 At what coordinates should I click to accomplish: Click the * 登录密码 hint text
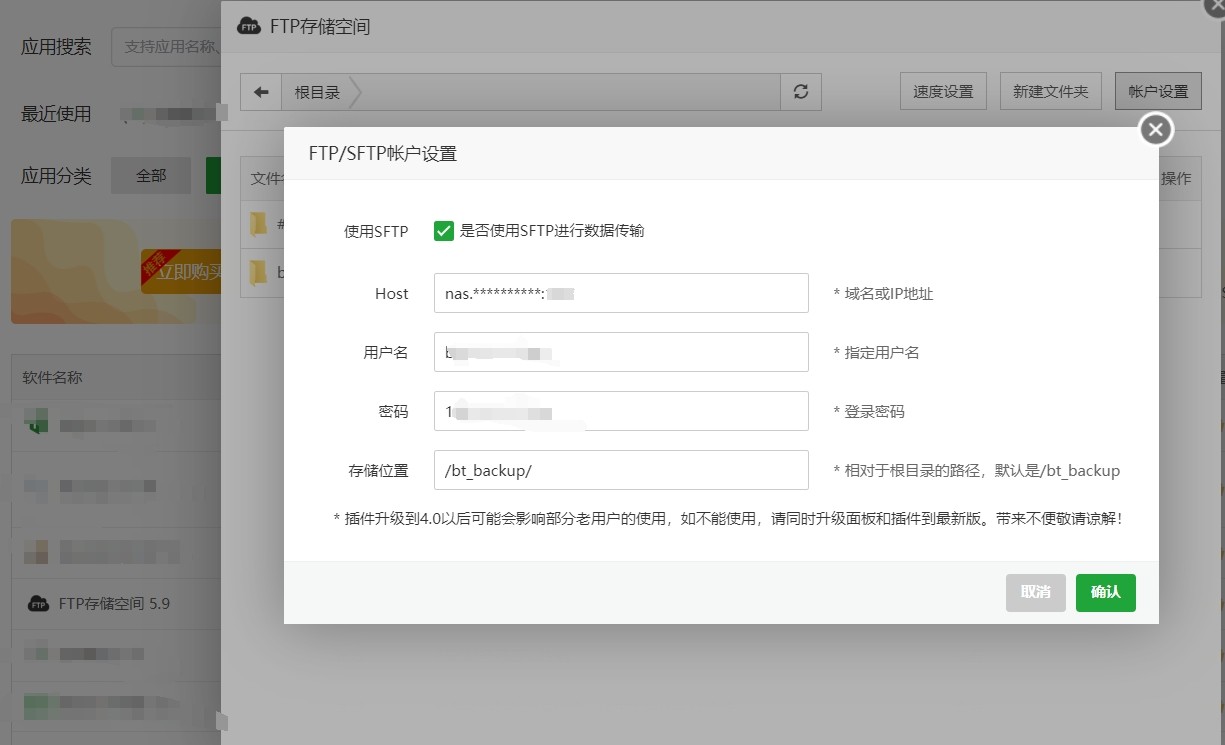point(869,412)
